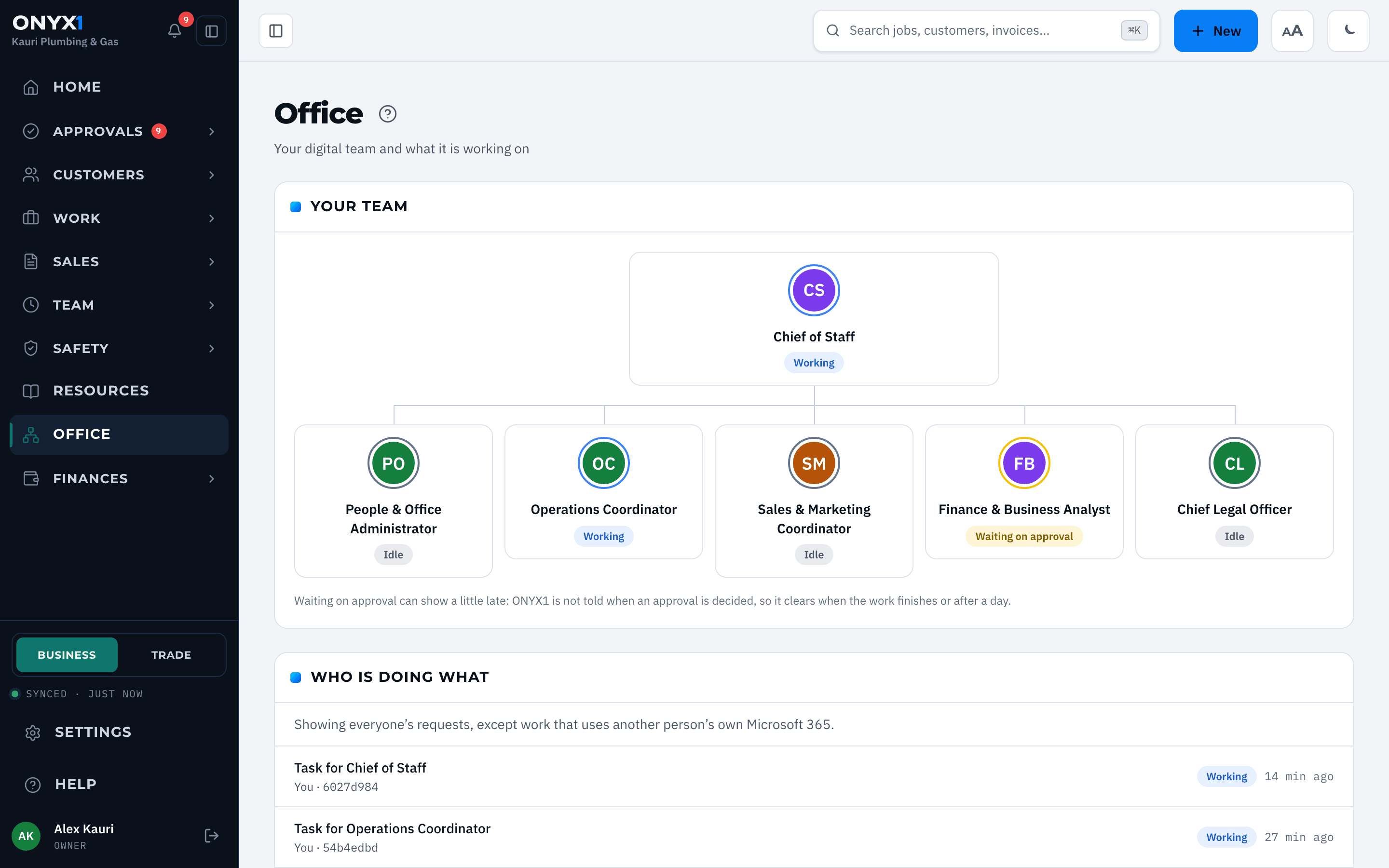Switch to dark mode with moon icon
1389x868 pixels.
click(1348, 31)
